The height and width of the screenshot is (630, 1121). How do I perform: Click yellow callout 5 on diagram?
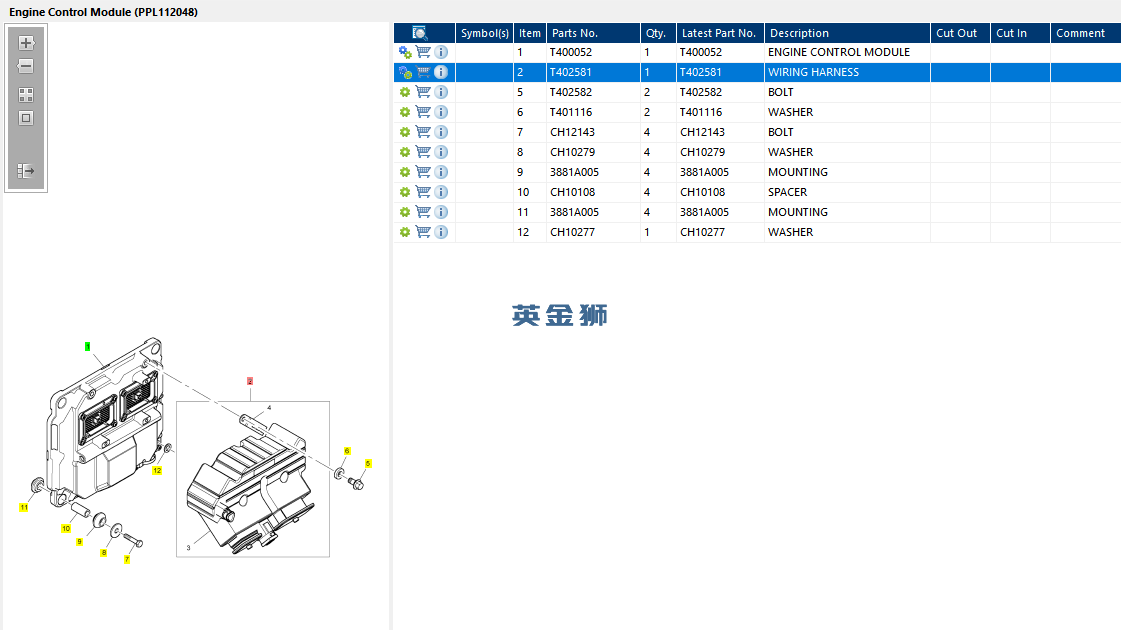click(368, 463)
